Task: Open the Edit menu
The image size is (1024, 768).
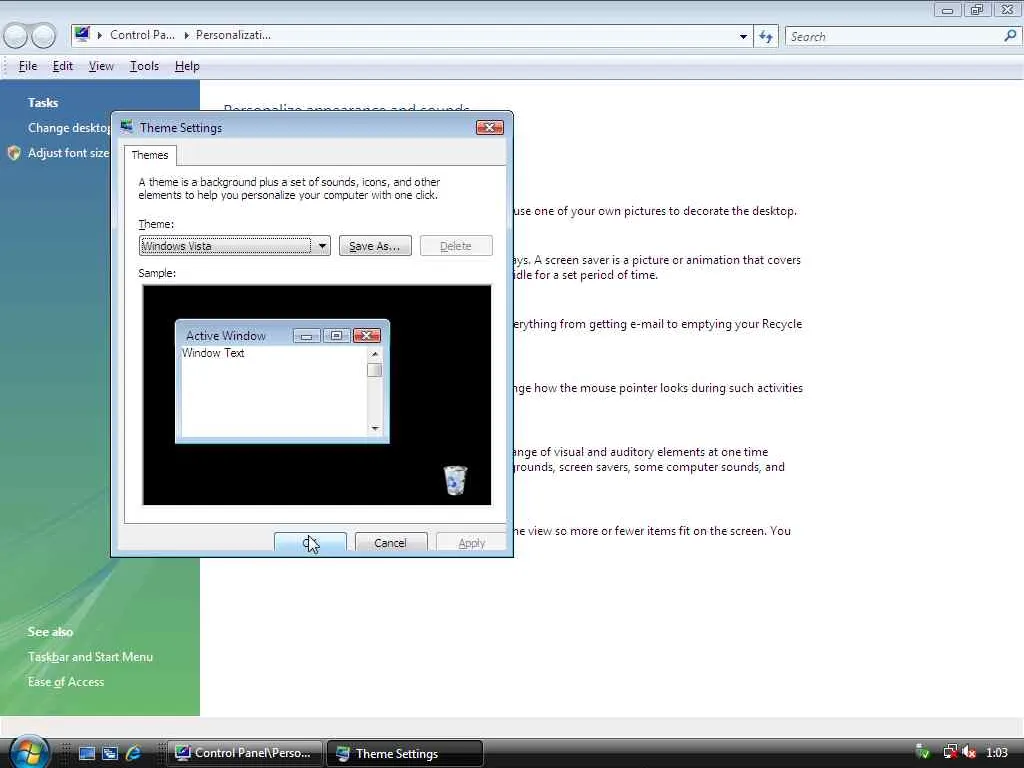Action: tap(63, 66)
